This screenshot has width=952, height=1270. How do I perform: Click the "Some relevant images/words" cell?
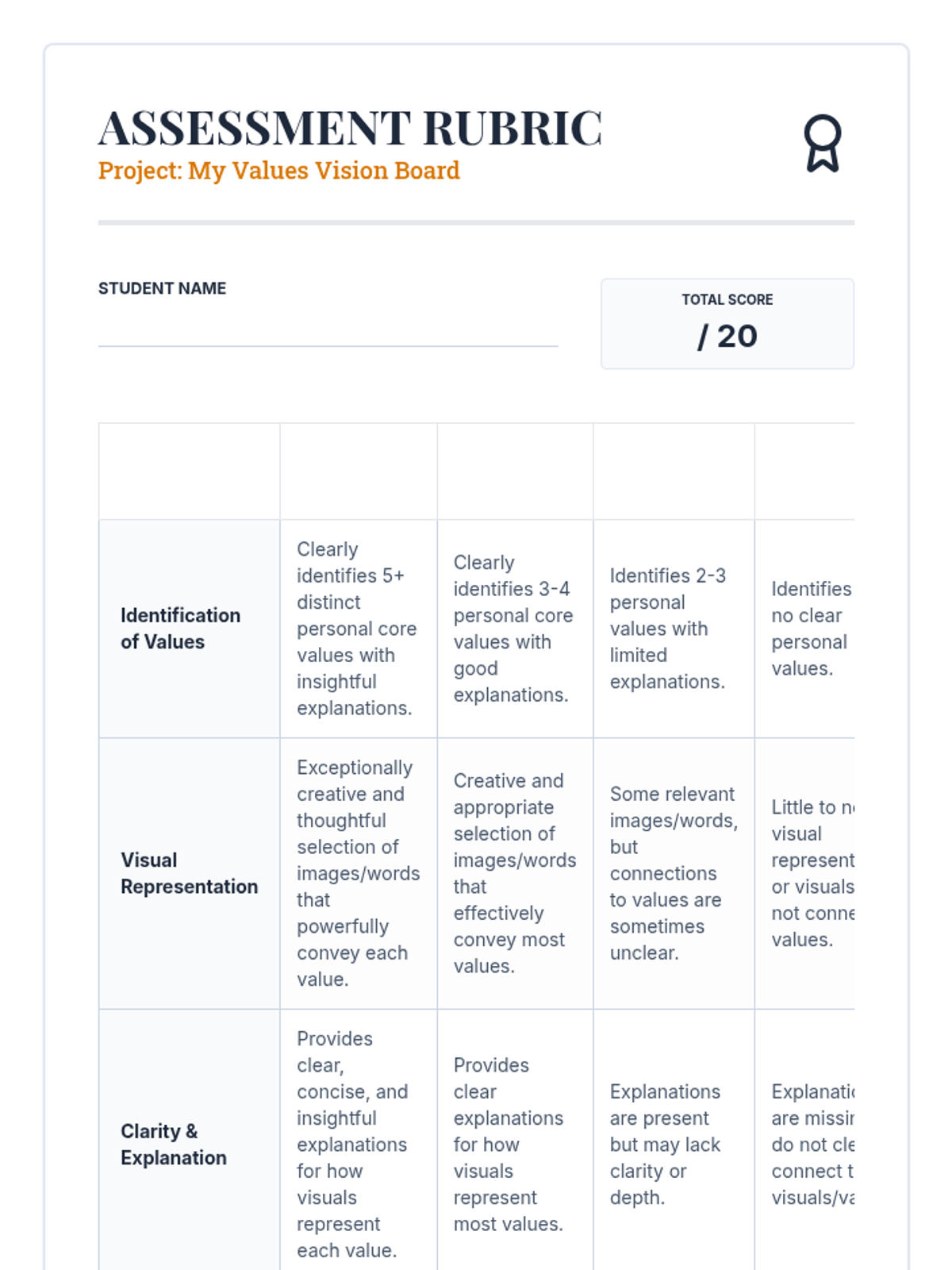point(673,873)
